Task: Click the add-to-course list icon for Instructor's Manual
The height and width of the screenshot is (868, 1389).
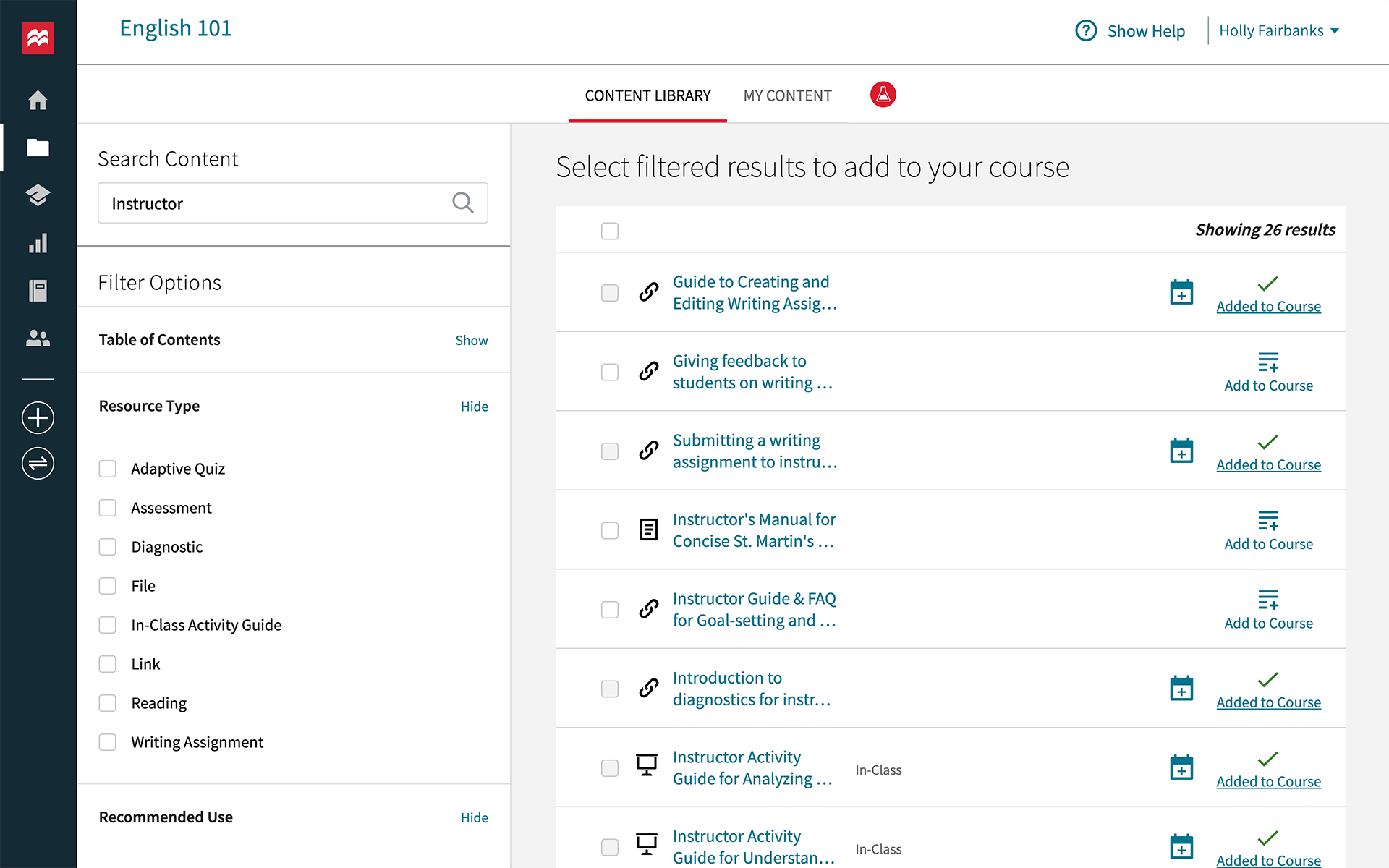Action: [x=1267, y=520]
